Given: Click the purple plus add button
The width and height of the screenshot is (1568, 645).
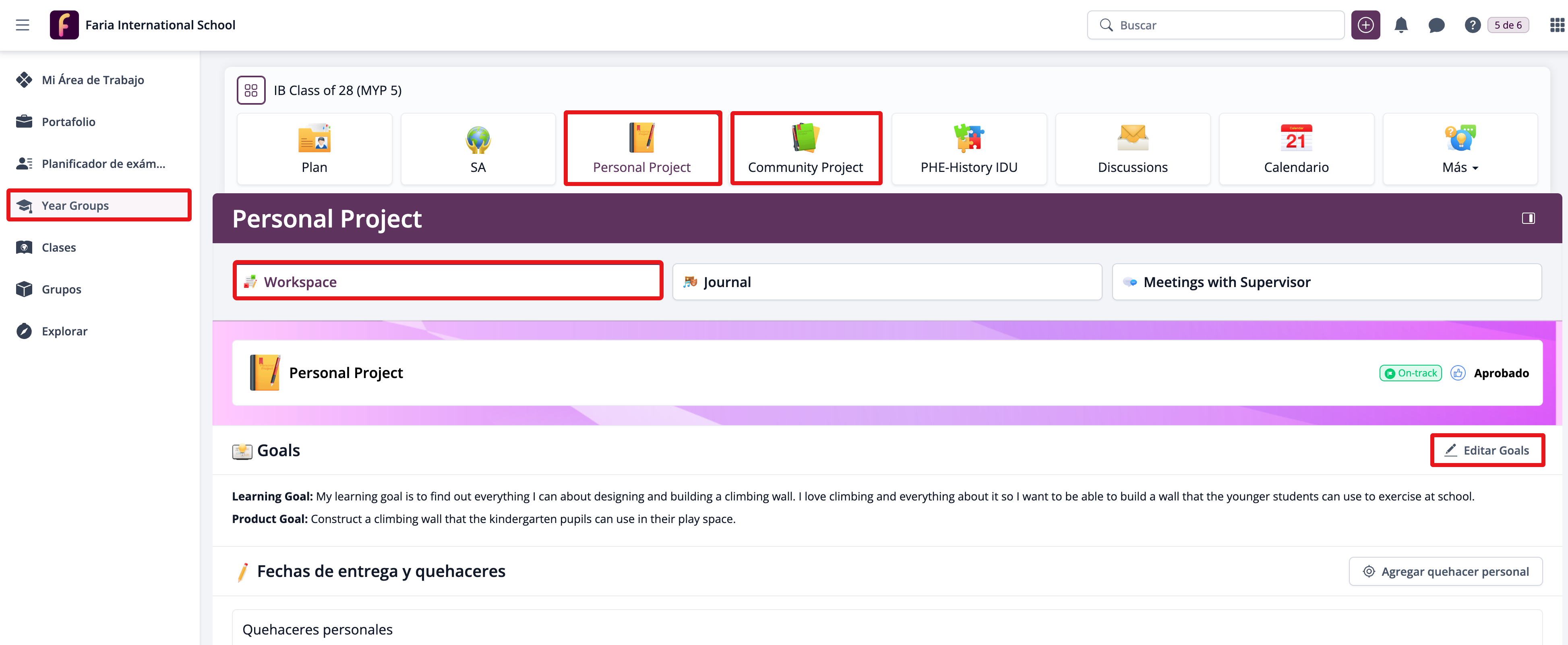Looking at the screenshot, I should coord(1365,25).
